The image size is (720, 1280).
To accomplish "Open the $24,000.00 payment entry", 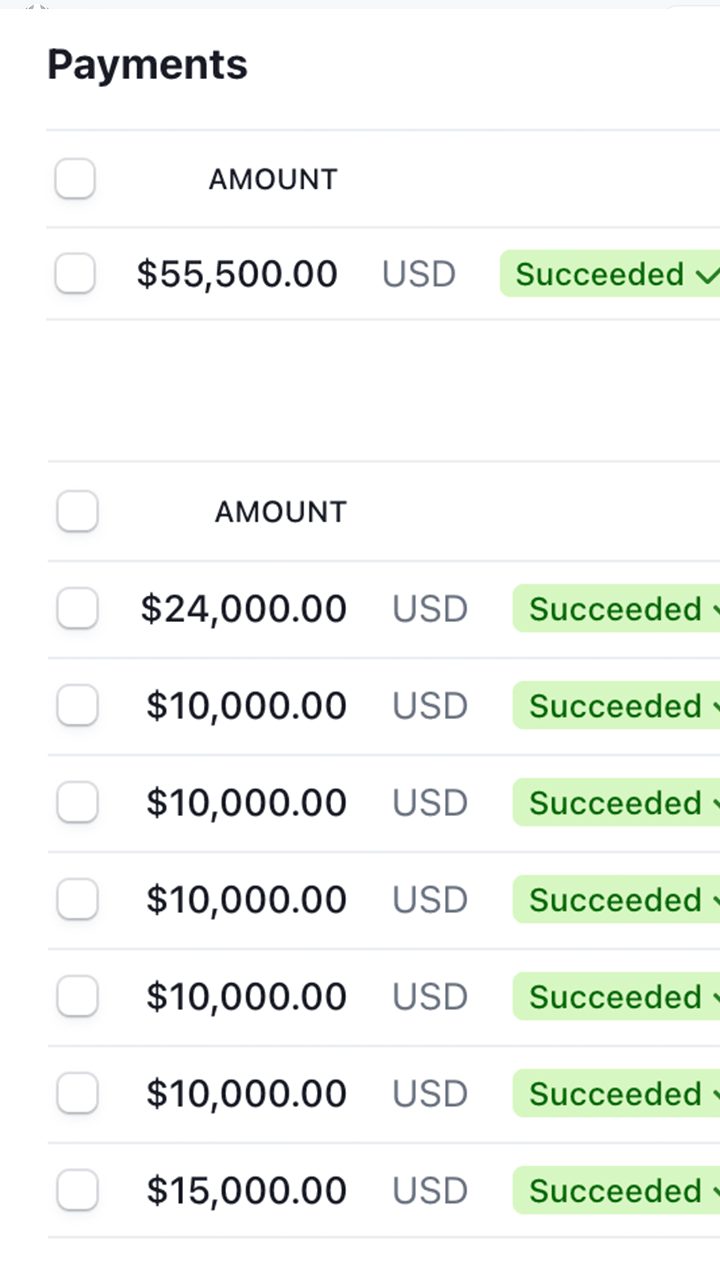I will pos(243,609).
